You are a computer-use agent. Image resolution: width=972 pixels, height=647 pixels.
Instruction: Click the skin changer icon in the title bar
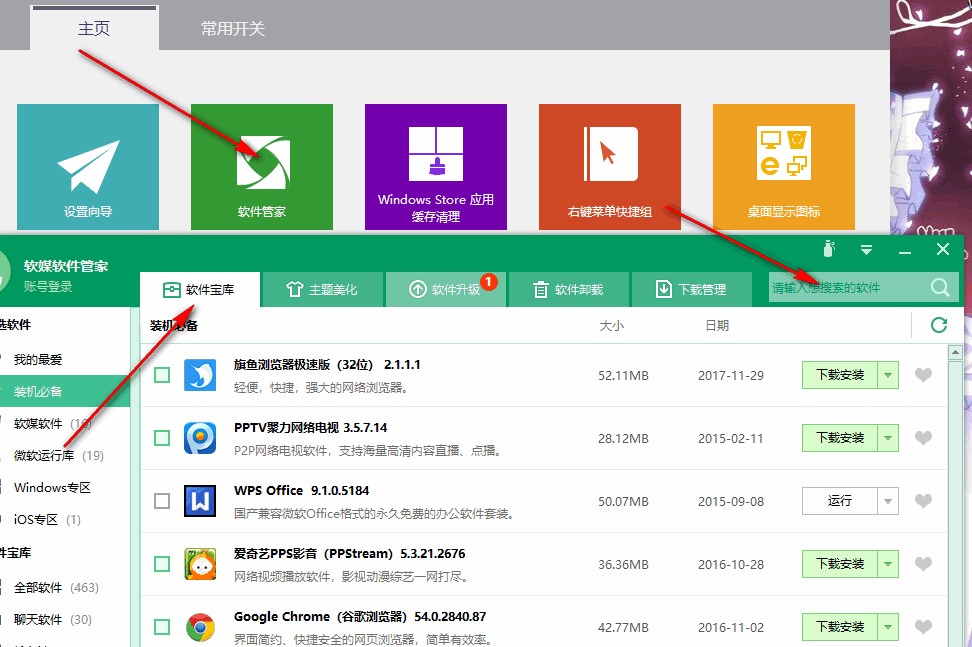point(828,250)
